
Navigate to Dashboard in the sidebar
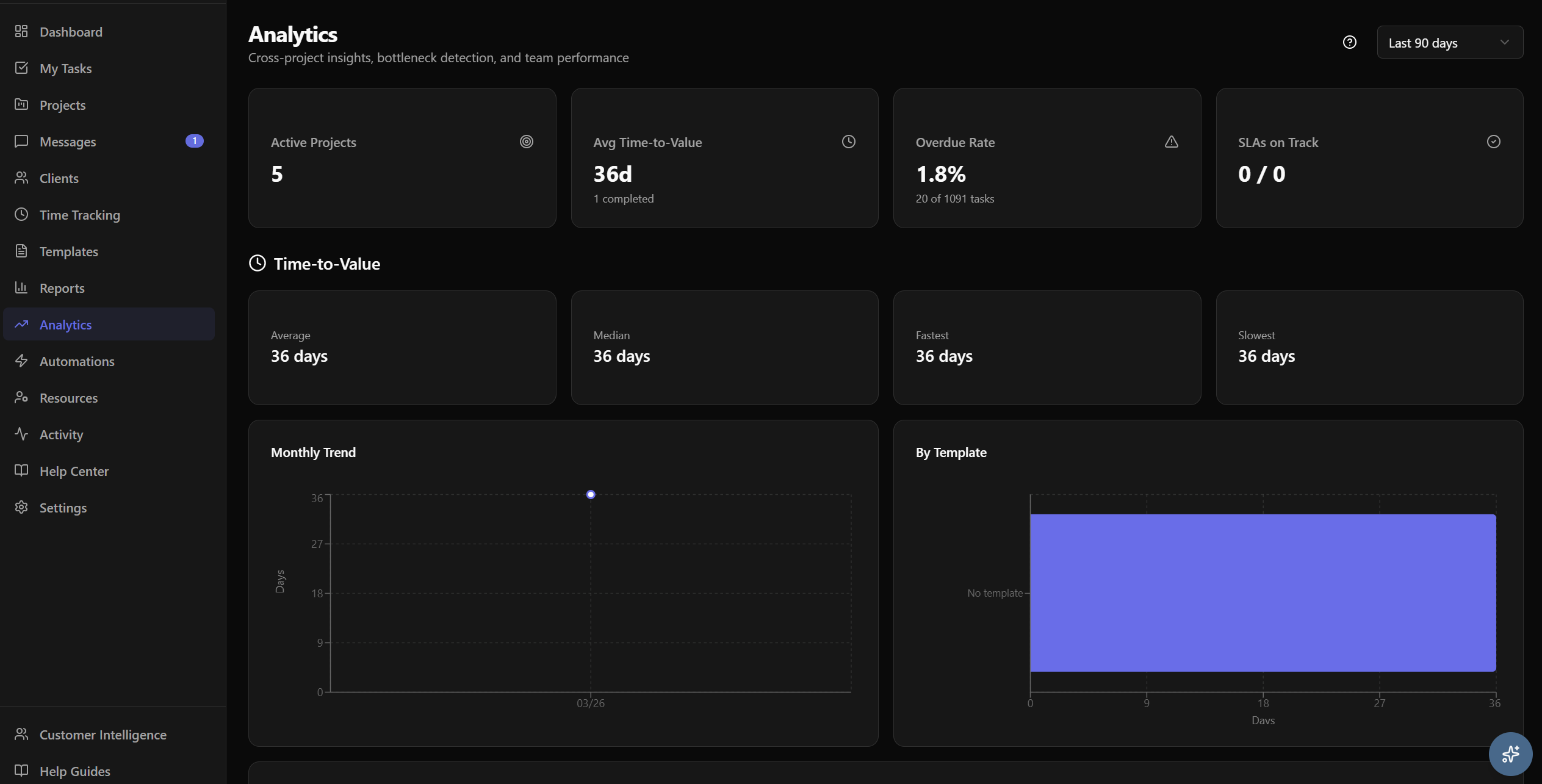tap(70, 31)
